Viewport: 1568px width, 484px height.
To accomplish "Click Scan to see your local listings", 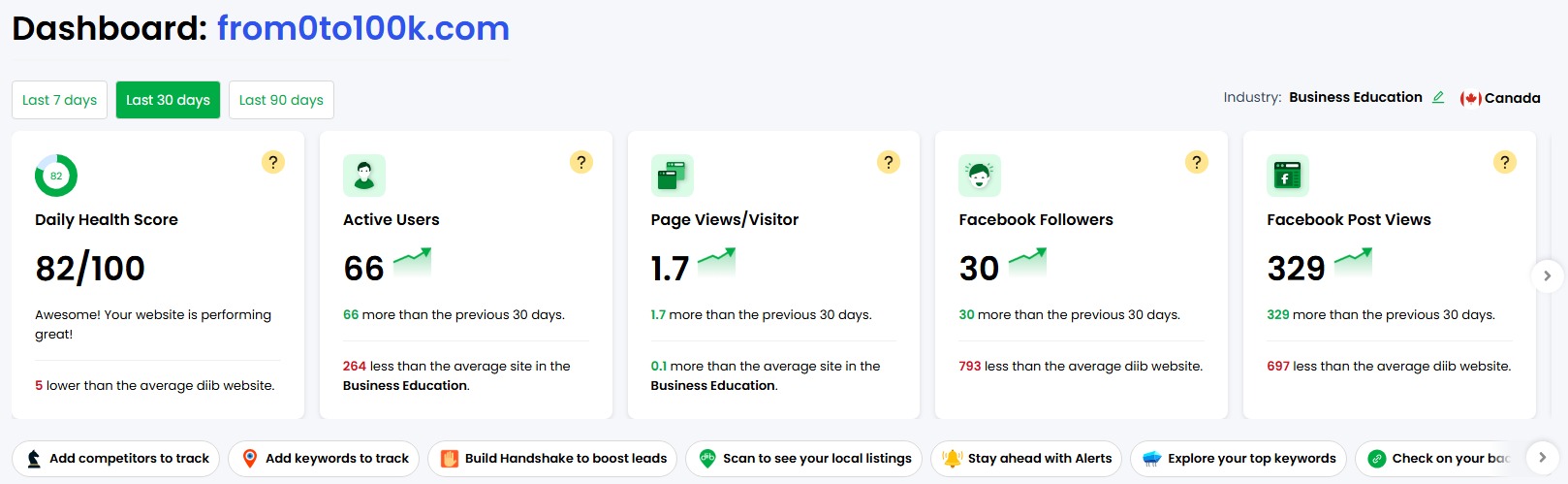I will point(804,458).
